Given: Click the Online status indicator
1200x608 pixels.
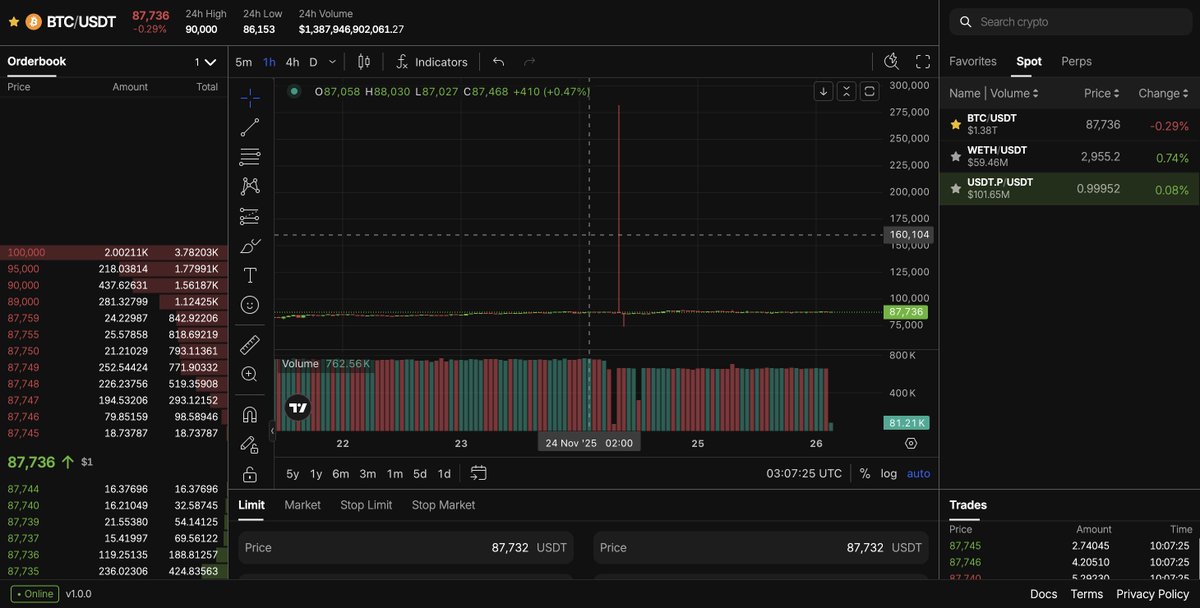Looking at the screenshot, I should [x=33, y=594].
